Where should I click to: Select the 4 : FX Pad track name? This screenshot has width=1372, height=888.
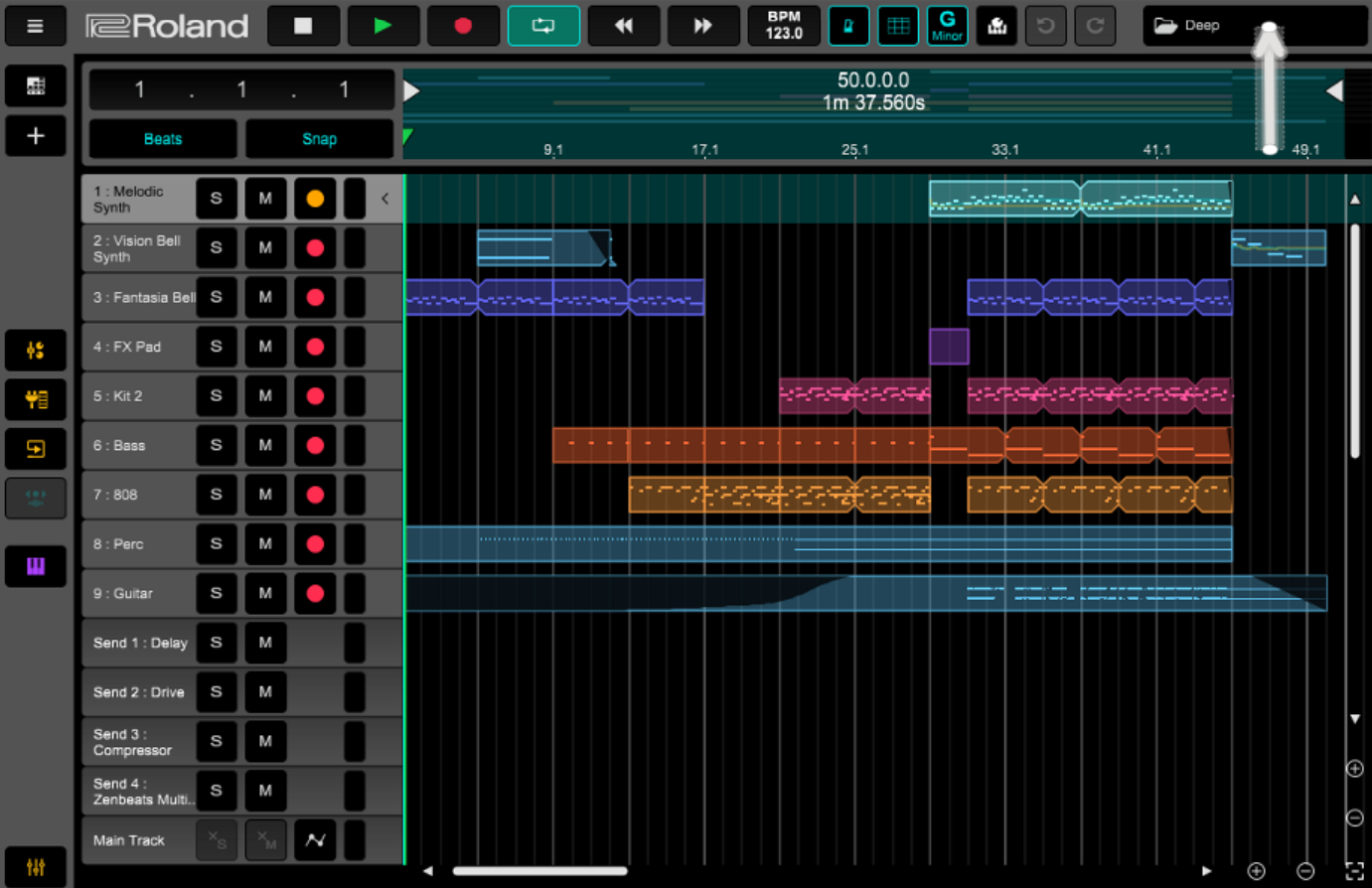tap(127, 347)
